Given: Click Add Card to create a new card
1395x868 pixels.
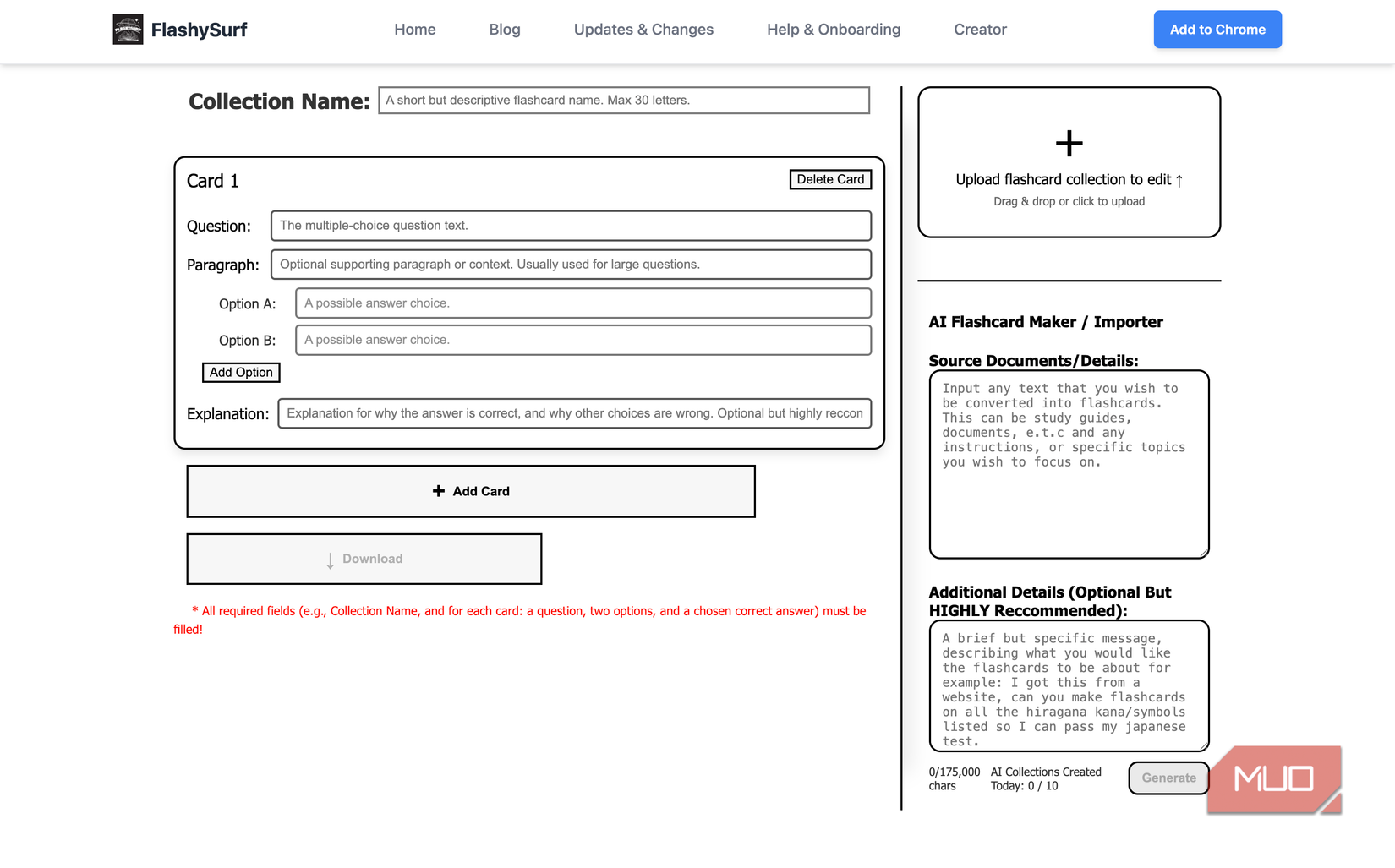Looking at the screenshot, I should click(471, 491).
